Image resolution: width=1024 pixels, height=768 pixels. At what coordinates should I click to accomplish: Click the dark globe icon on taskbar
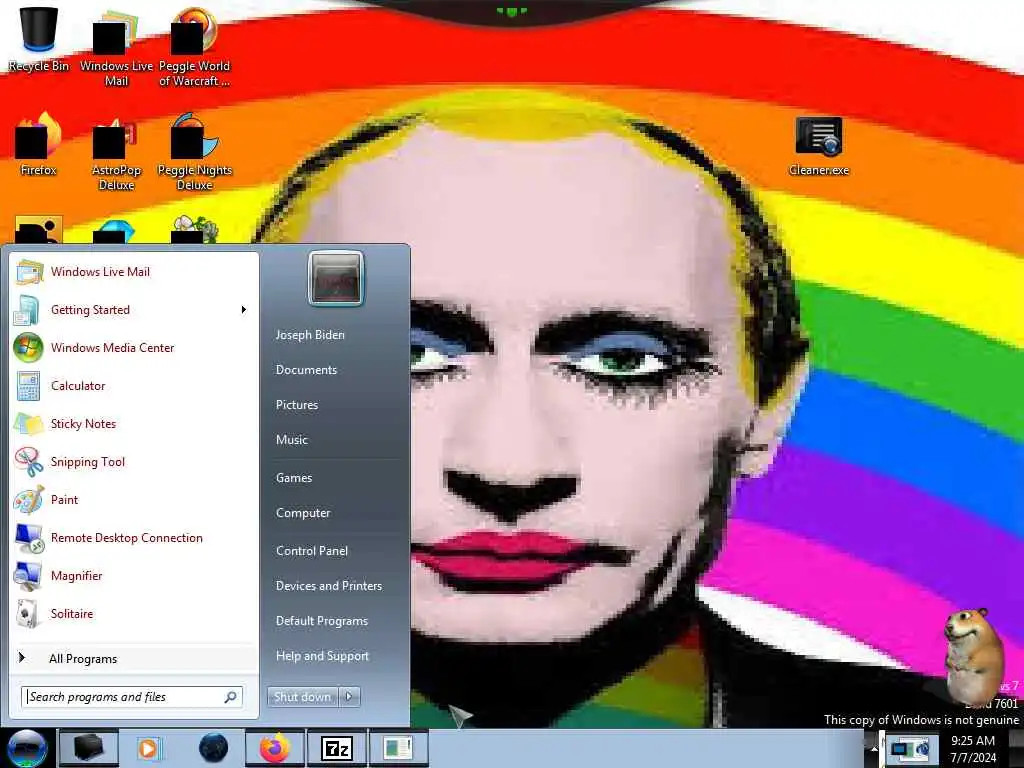tap(214, 748)
